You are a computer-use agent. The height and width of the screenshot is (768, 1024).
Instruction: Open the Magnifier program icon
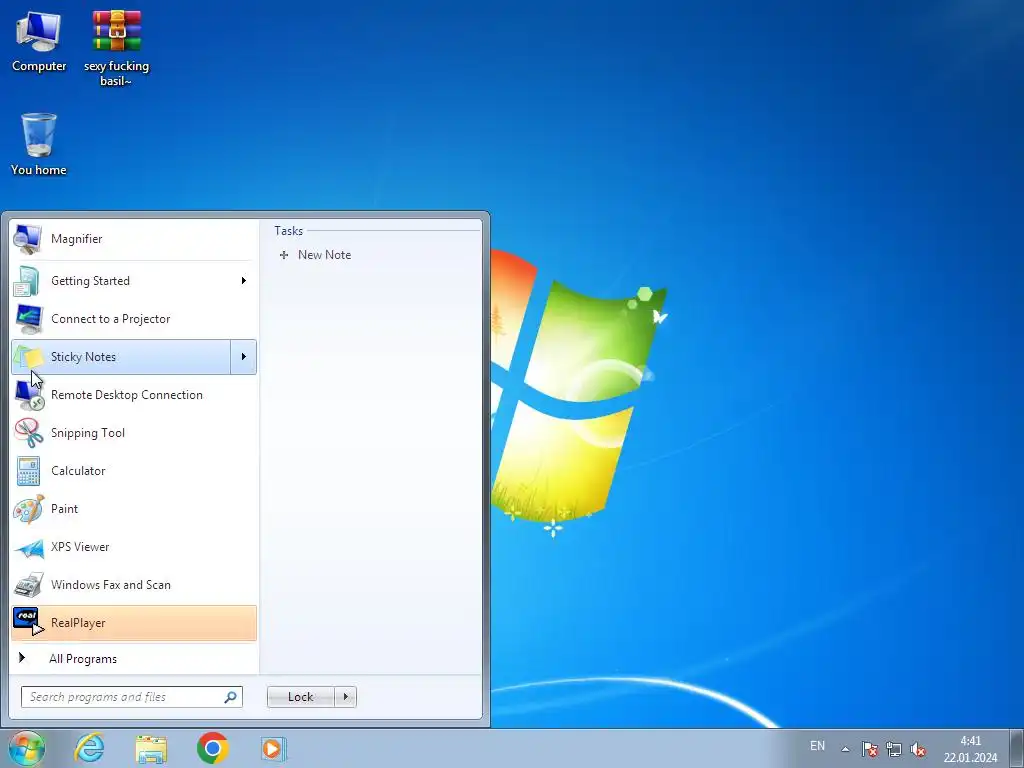pos(27,239)
